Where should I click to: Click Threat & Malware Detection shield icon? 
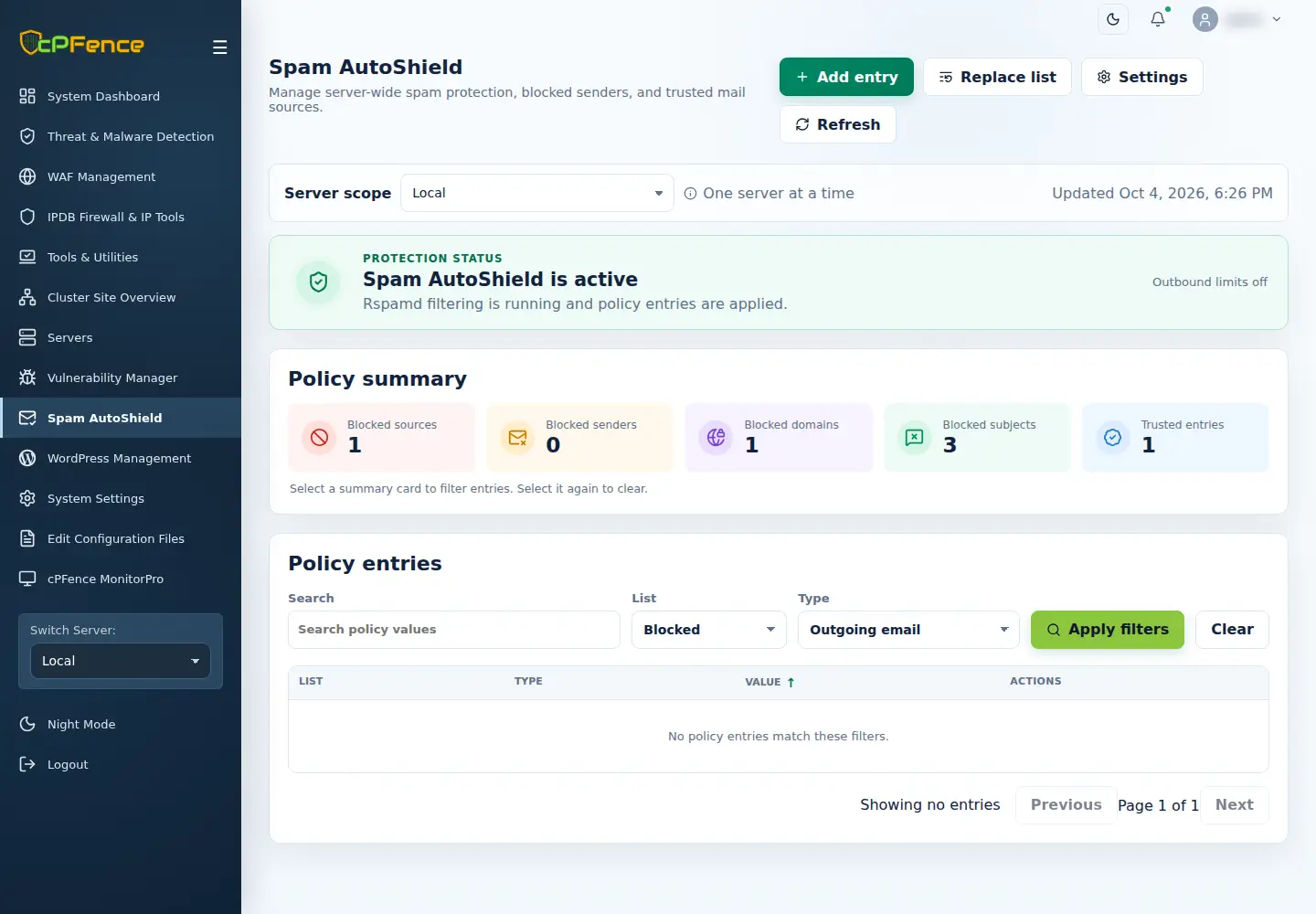click(x=27, y=136)
